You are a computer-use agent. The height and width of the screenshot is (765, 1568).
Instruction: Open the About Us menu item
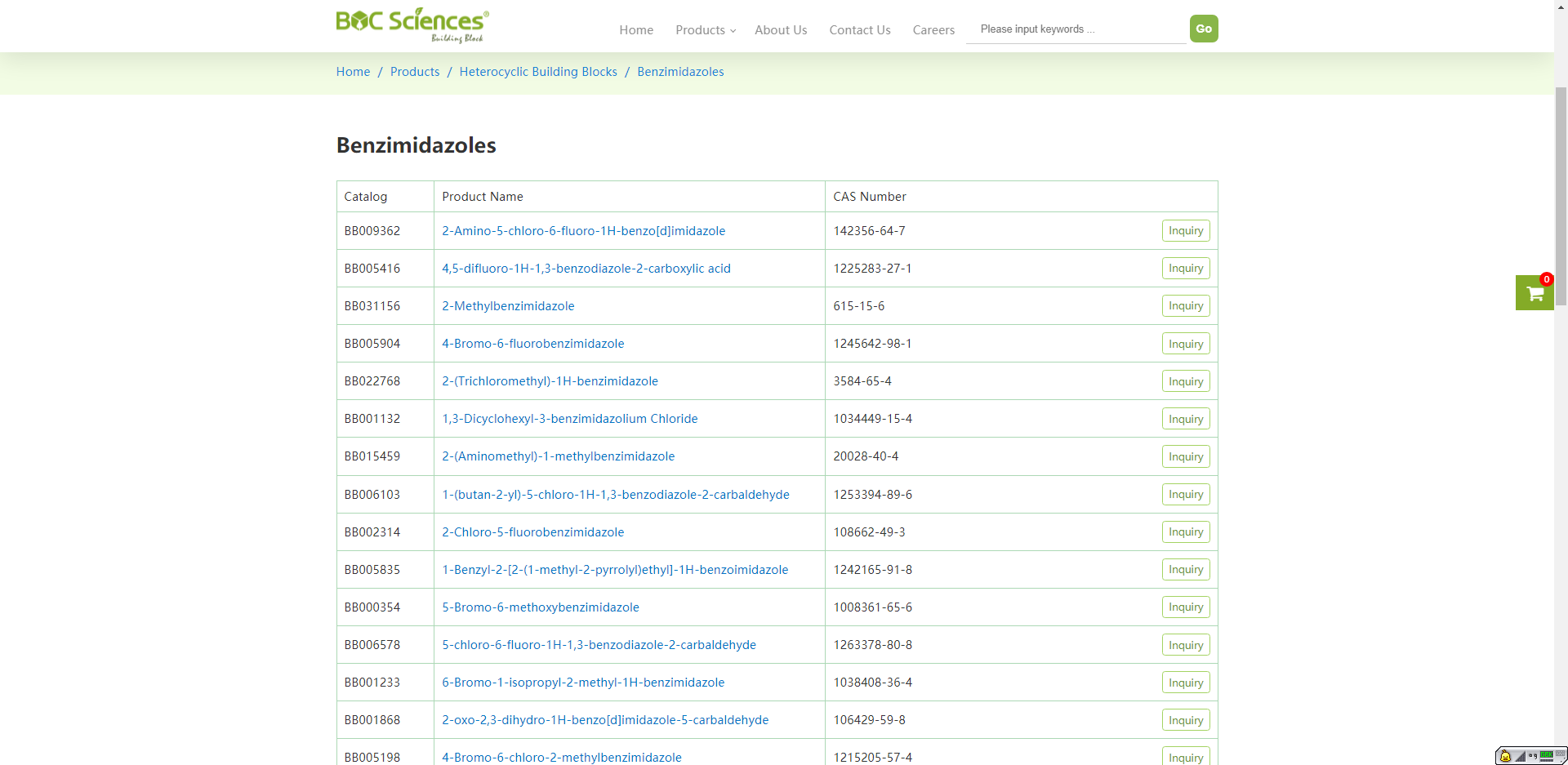tap(780, 30)
